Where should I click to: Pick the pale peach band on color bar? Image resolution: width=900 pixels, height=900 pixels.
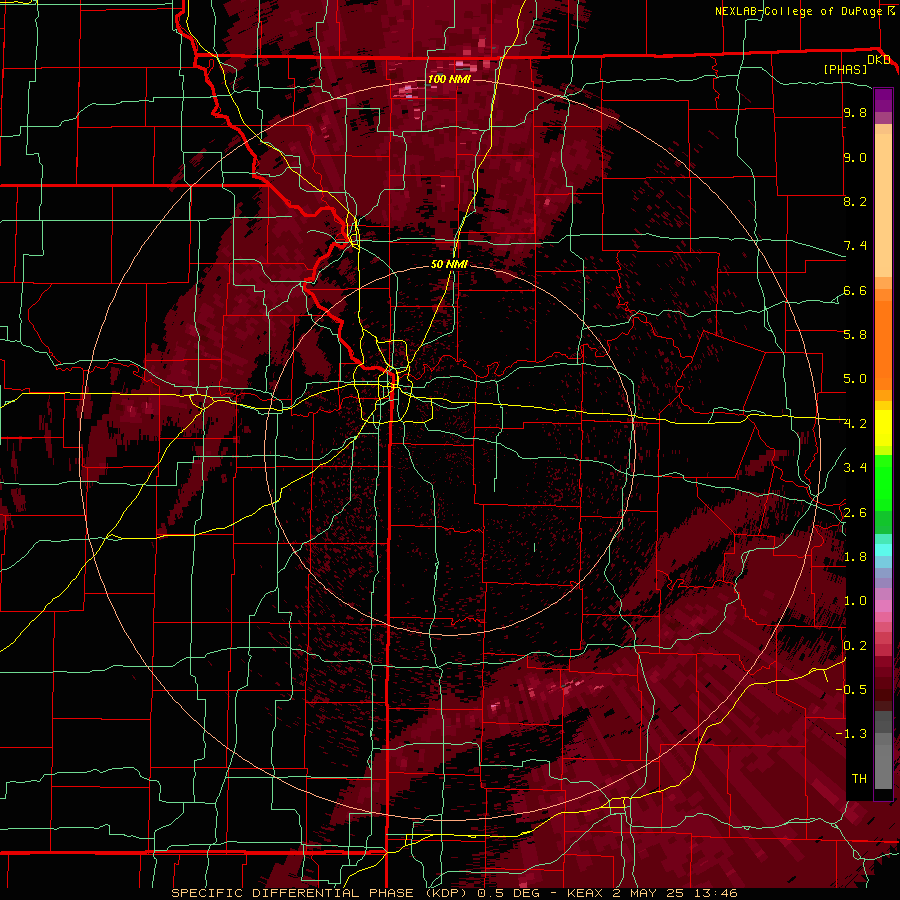click(883, 207)
